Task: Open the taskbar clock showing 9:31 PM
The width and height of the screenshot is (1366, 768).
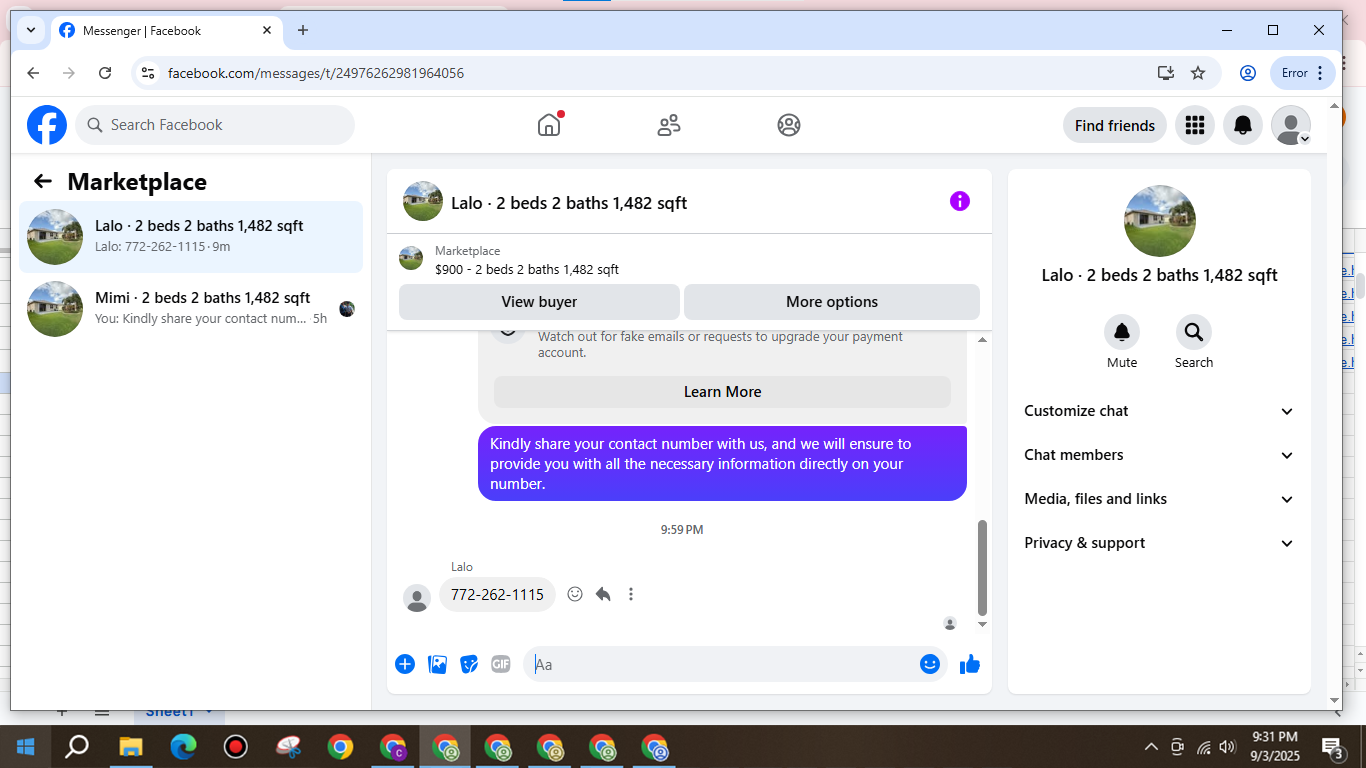Action: click(1274, 747)
